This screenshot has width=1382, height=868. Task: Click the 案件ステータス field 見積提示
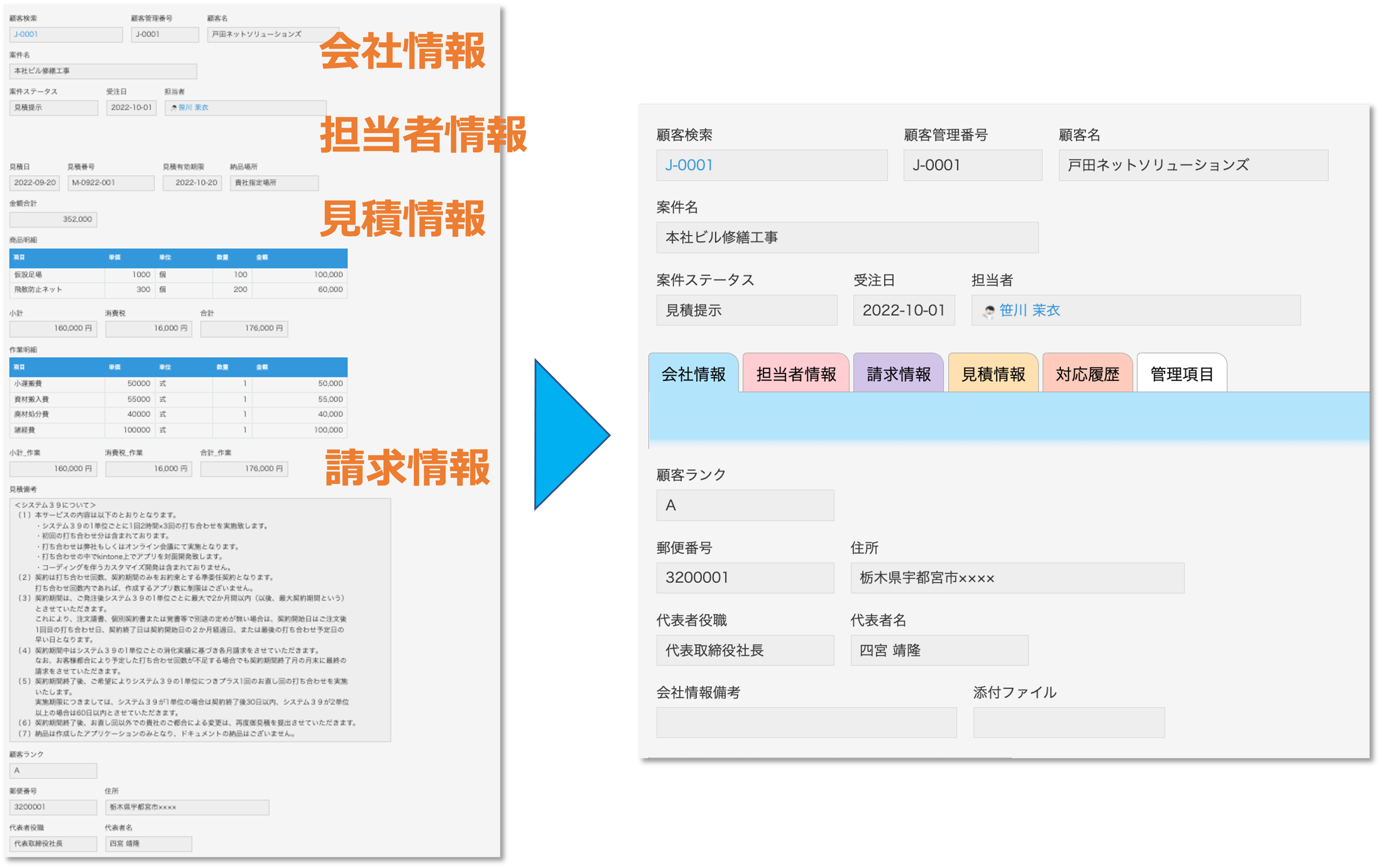[x=746, y=311]
